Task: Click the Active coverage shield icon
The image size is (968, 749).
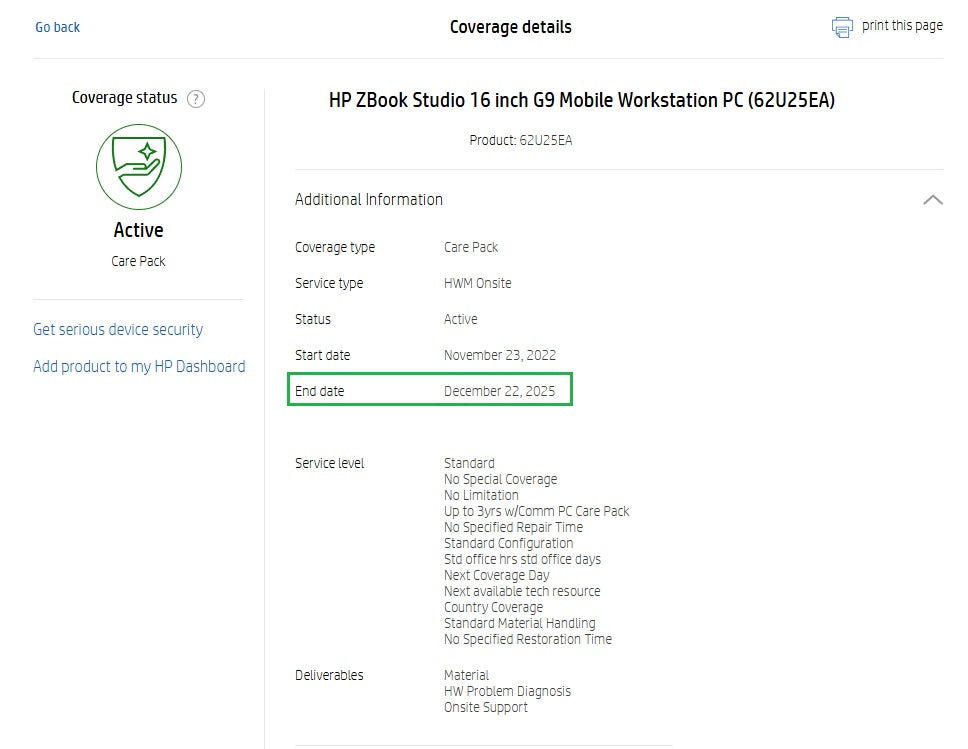Action: coord(139,167)
